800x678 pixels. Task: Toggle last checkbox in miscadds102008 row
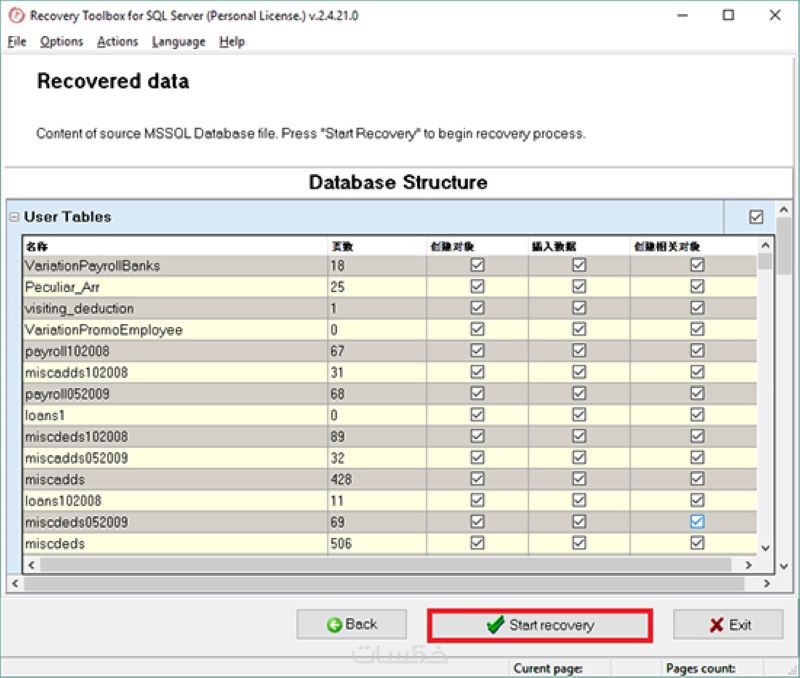pyautogui.click(x=697, y=372)
